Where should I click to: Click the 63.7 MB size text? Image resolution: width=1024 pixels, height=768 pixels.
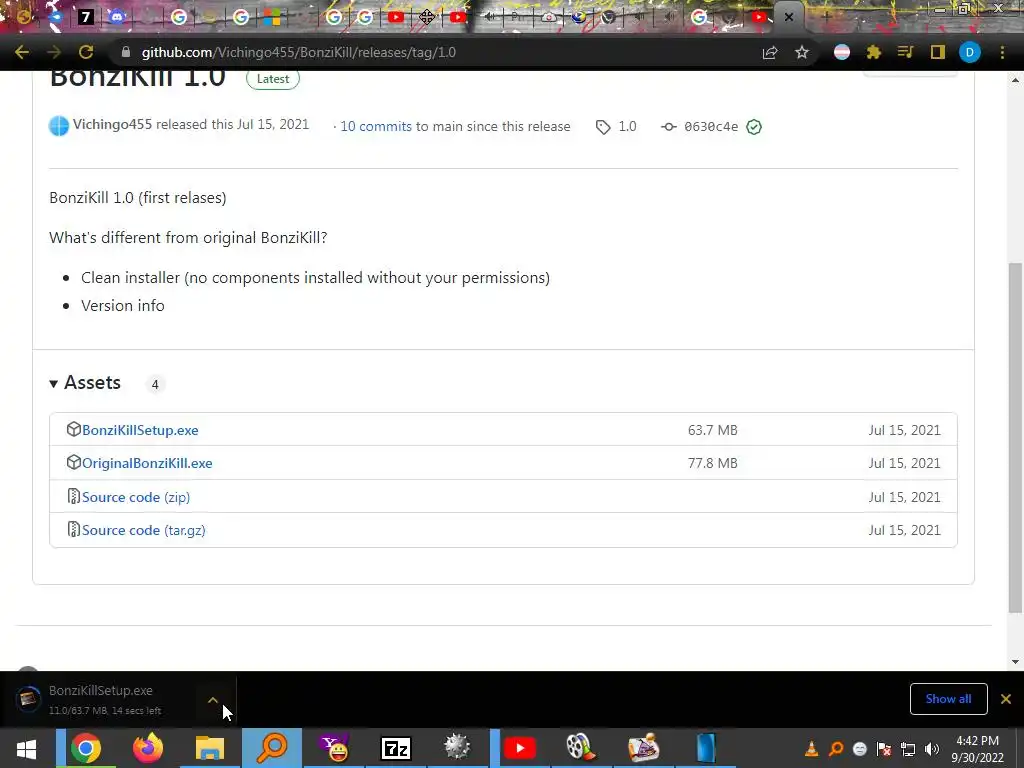pyautogui.click(x=712, y=430)
